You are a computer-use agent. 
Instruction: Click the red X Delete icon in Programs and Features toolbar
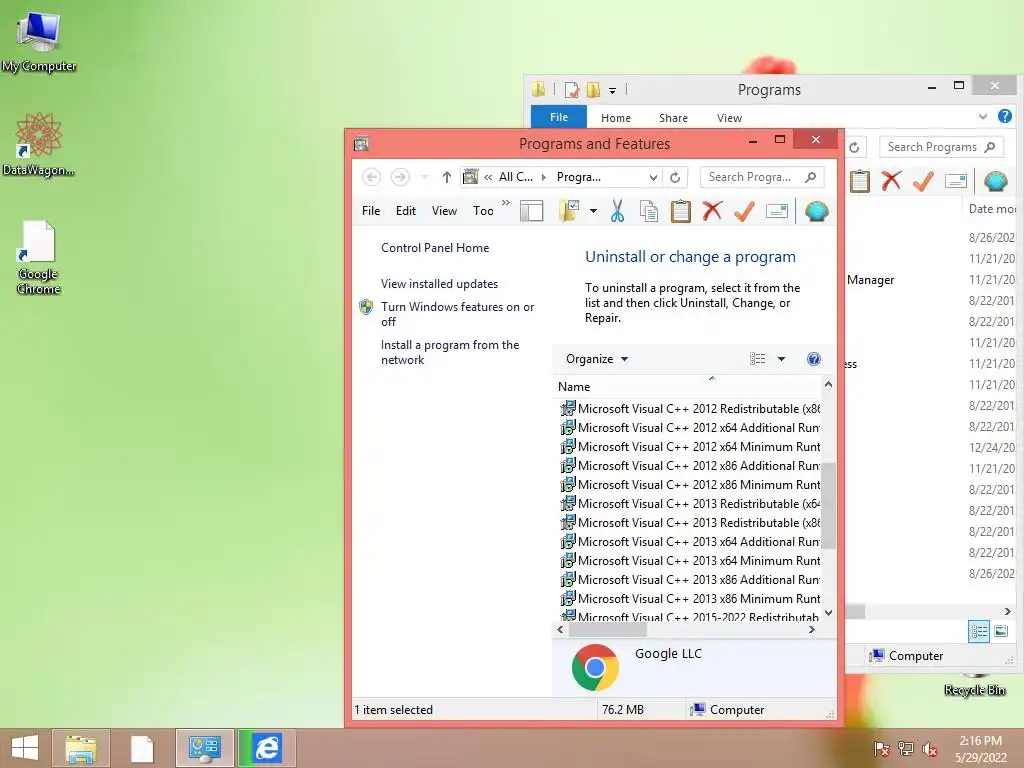(x=712, y=211)
